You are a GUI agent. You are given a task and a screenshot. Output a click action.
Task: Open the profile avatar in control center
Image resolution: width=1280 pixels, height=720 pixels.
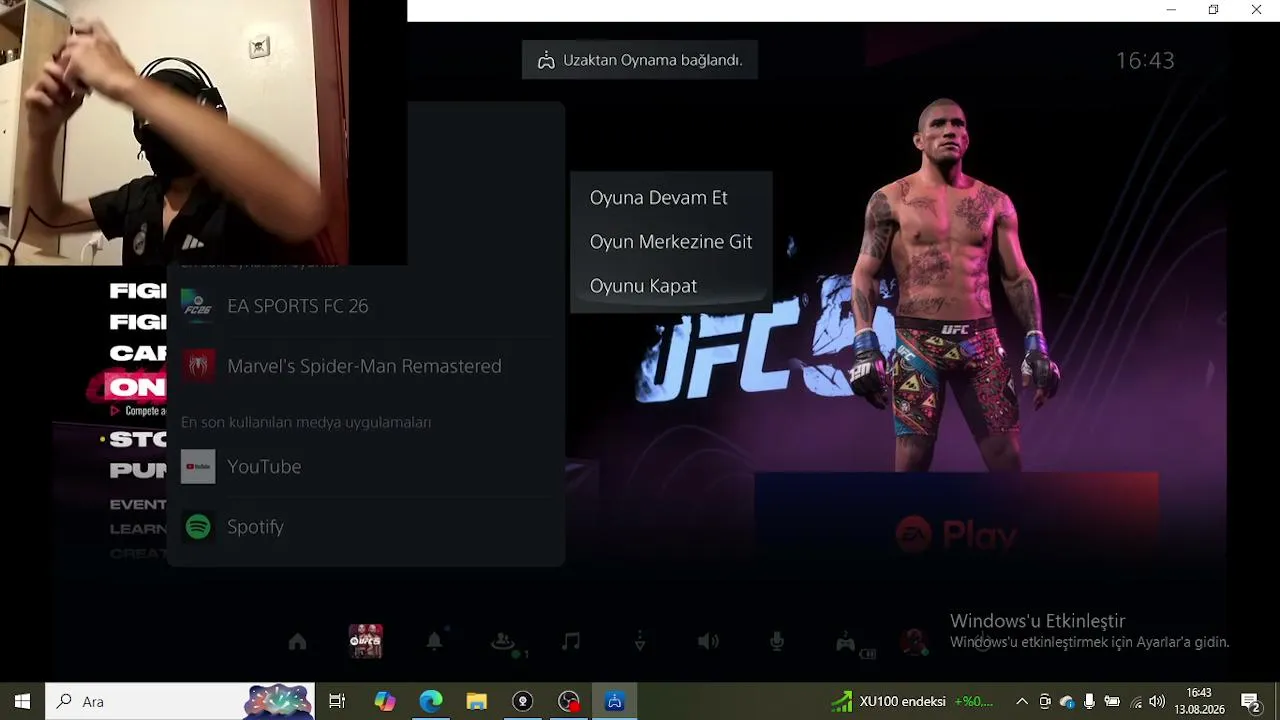pyautogui.click(x=914, y=642)
